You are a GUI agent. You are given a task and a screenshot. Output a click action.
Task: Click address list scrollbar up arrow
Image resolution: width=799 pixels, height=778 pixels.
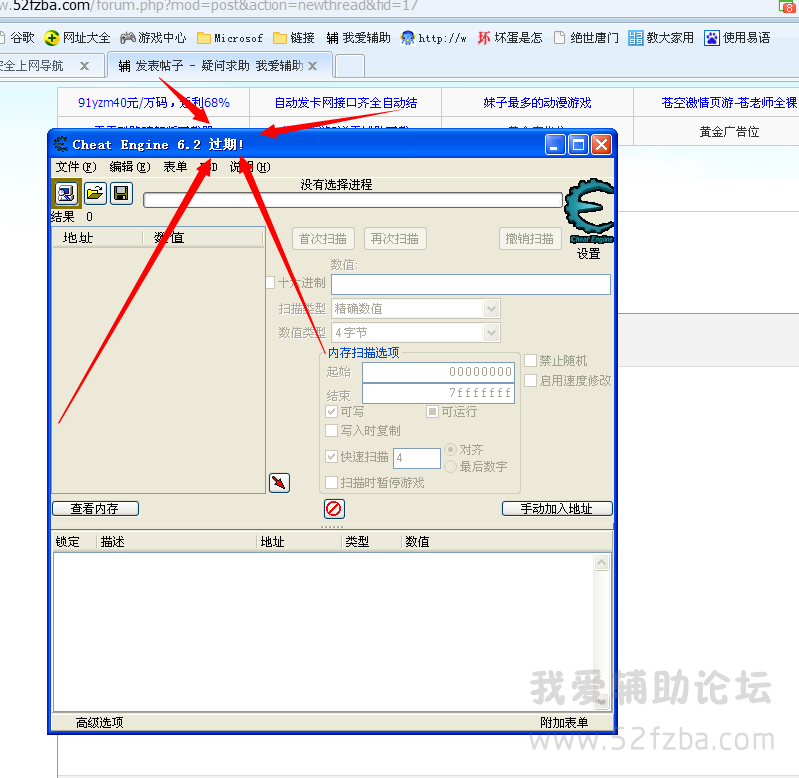click(x=602, y=562)
